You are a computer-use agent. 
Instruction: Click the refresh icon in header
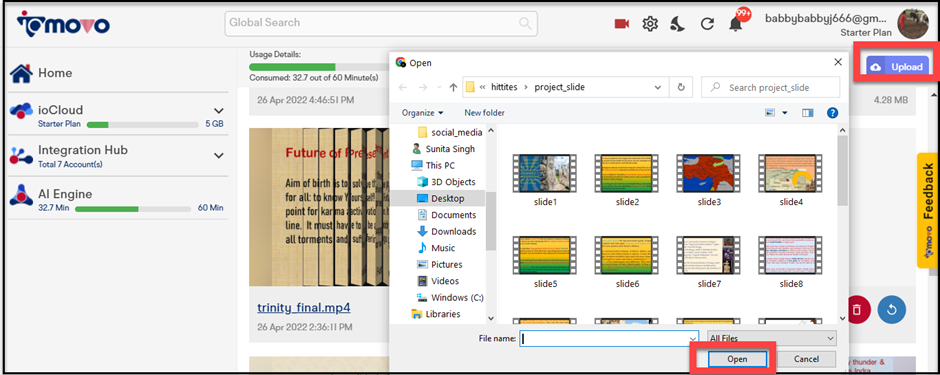[x=707, y=24]
